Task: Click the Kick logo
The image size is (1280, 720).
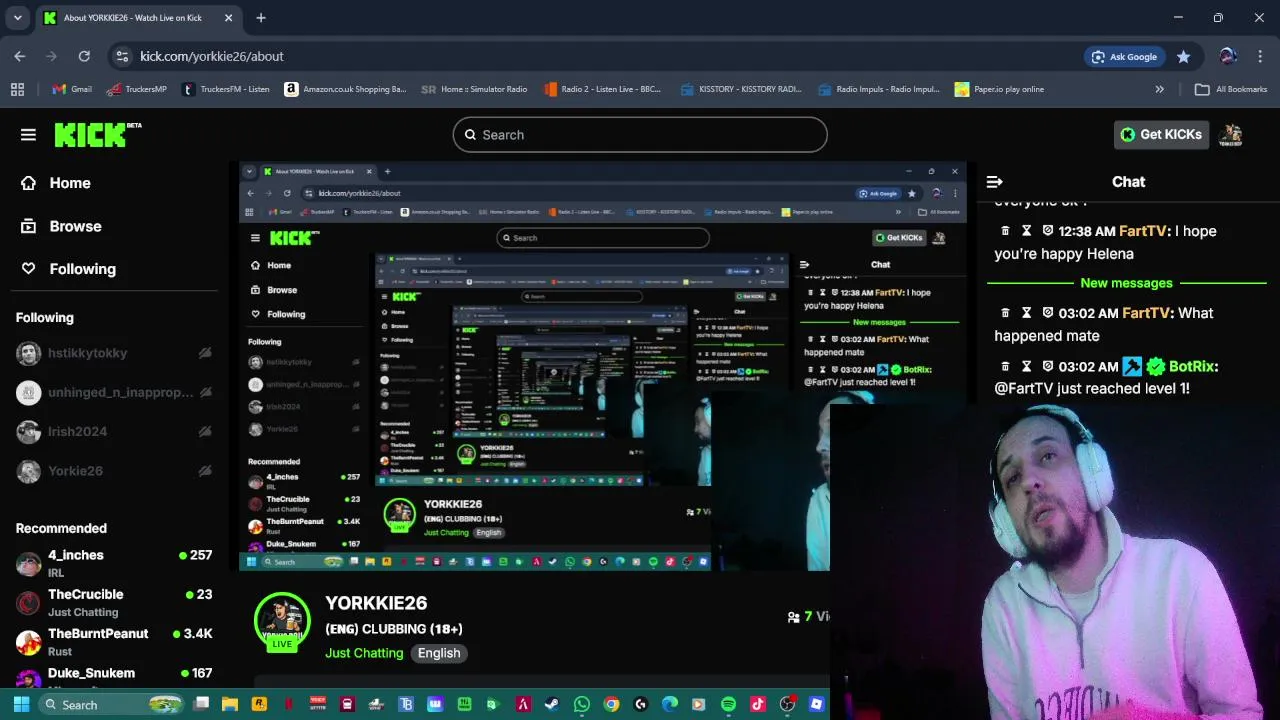Action: (97, 134)
